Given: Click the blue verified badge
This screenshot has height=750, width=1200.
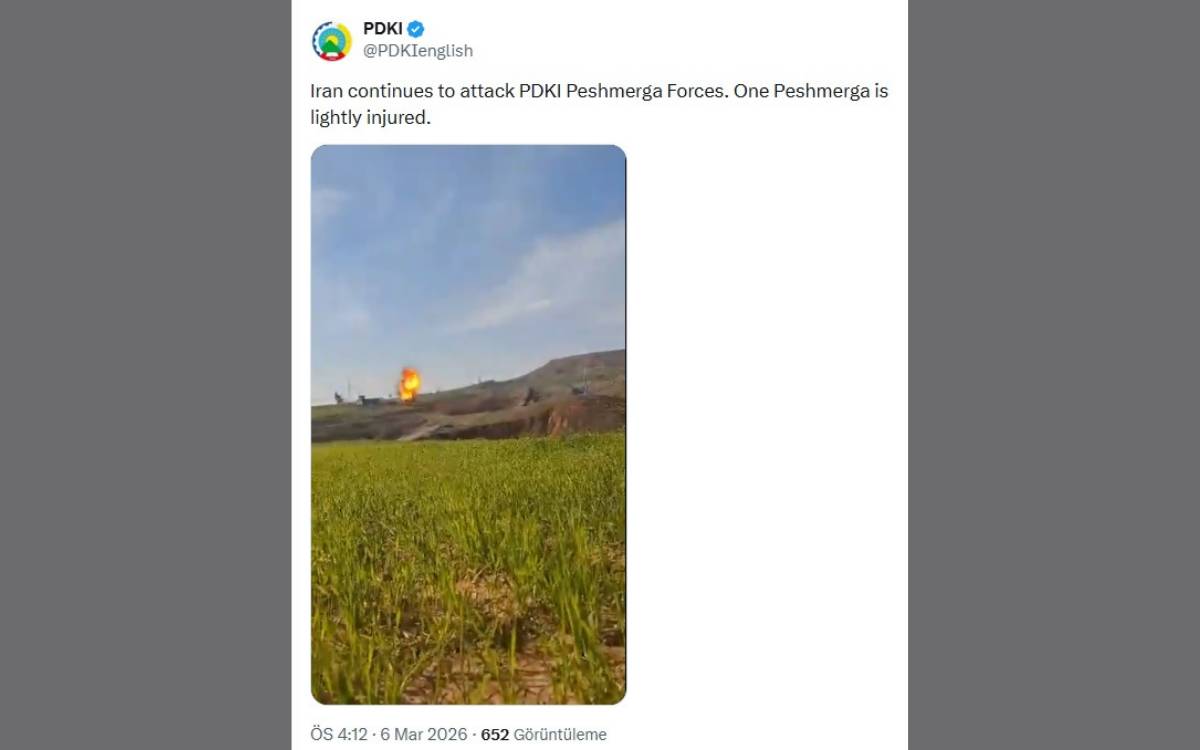Looking at the screenshot, I should point(416,29).
